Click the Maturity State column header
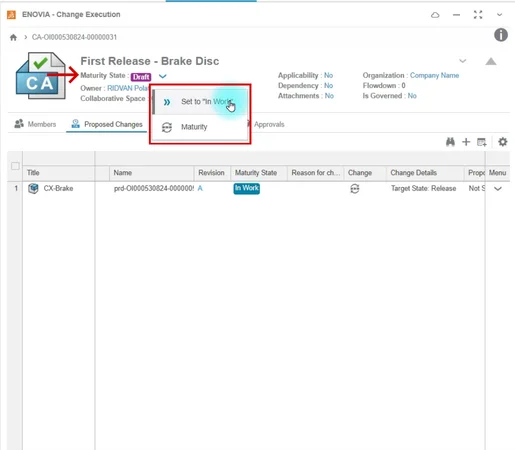This screenshot has width=515, height=450. click(256, 173)
